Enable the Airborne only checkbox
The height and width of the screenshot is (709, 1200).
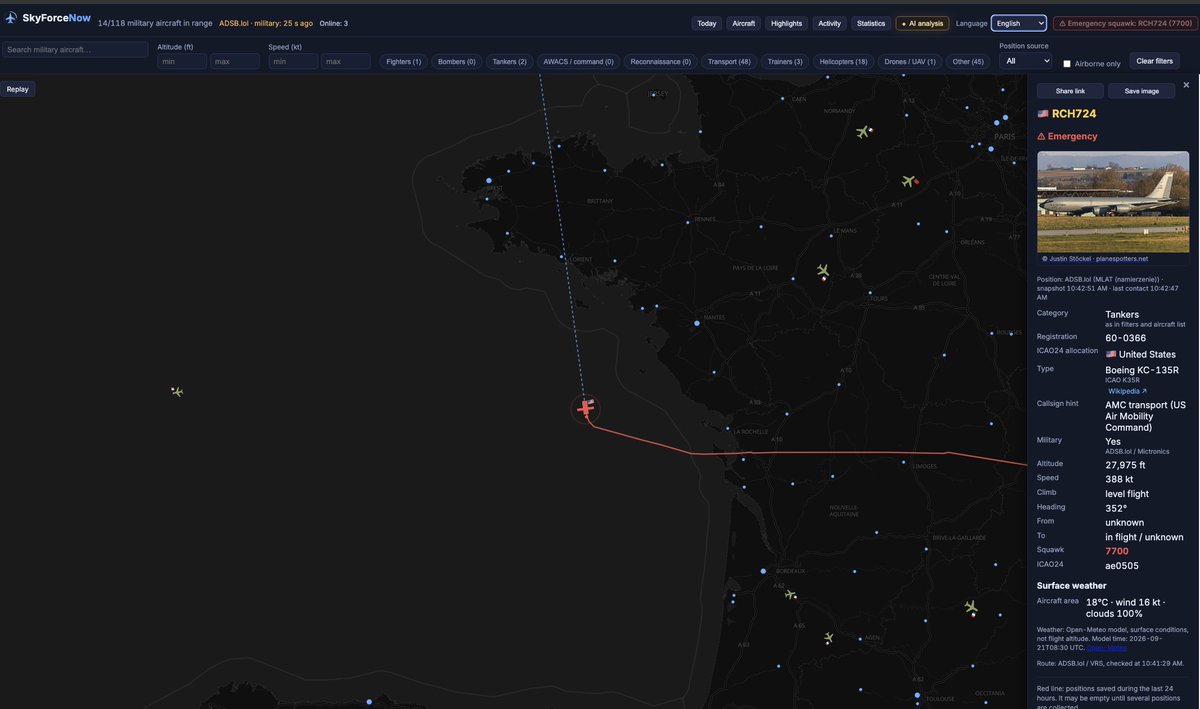point(1067,64)
